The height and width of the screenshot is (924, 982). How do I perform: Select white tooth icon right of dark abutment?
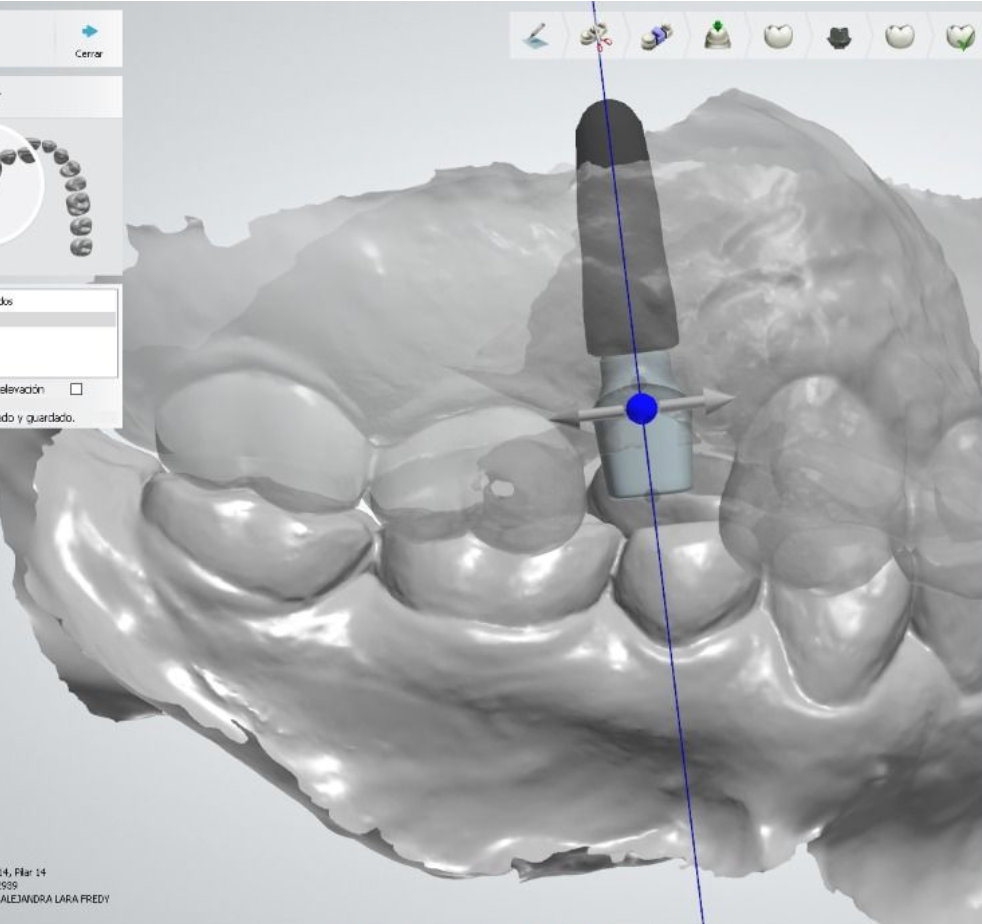(x=900, y=36)
